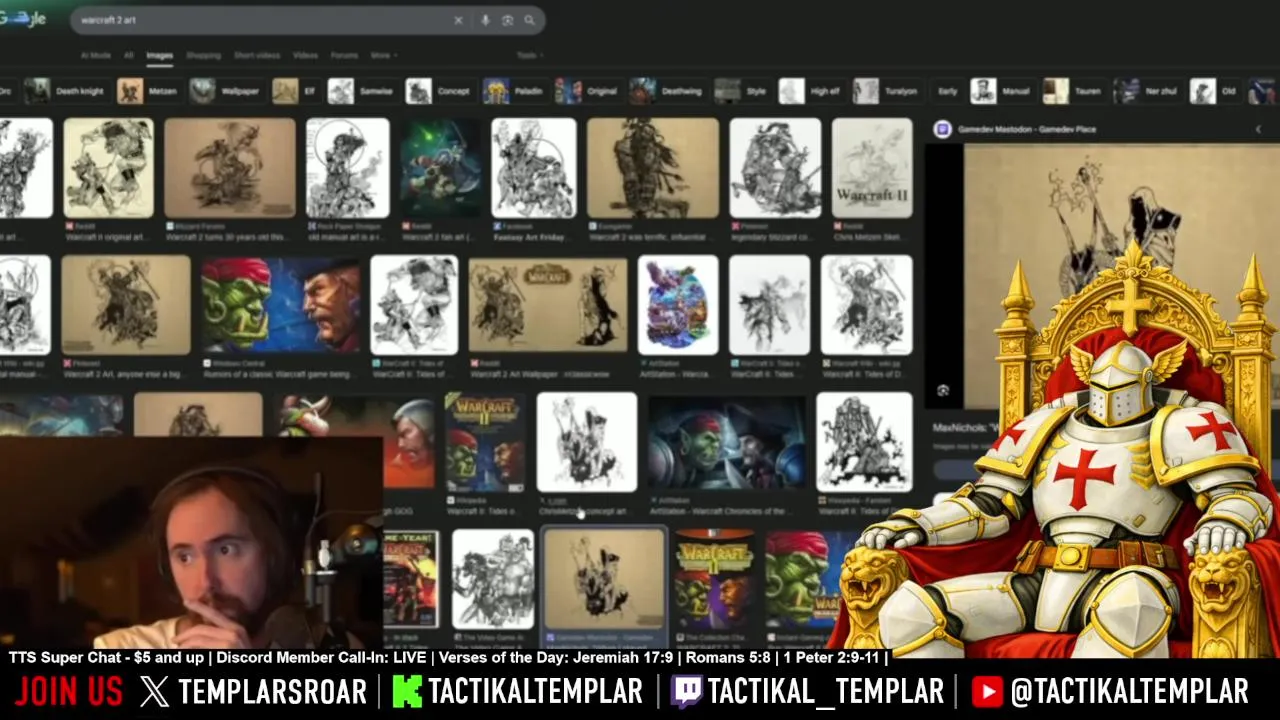Open the Short videos tab
This screenshot has width=1280, height=720.
pos(257,55)
